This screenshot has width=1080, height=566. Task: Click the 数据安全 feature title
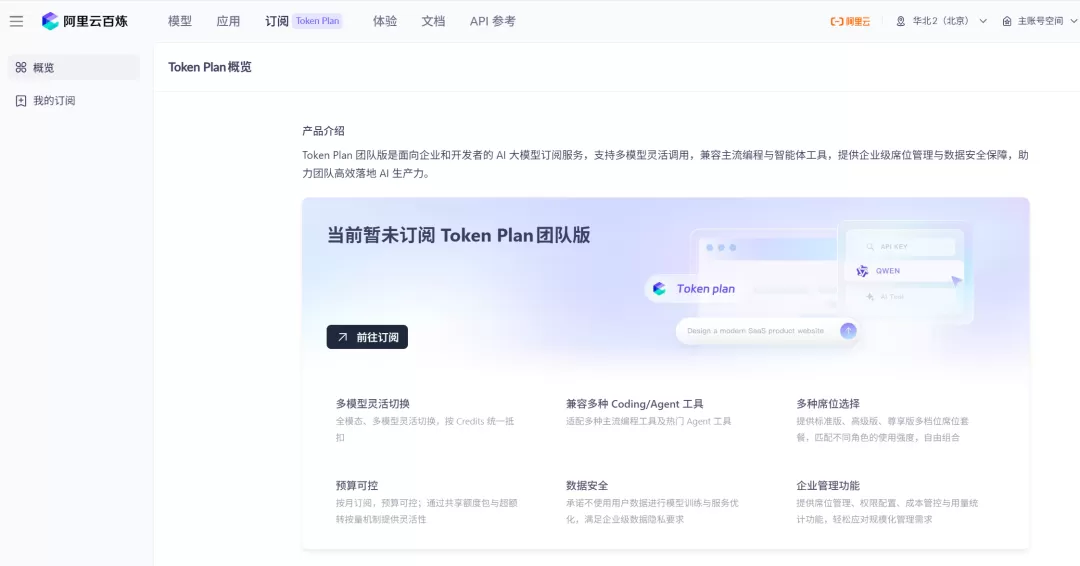click(587, 485)
